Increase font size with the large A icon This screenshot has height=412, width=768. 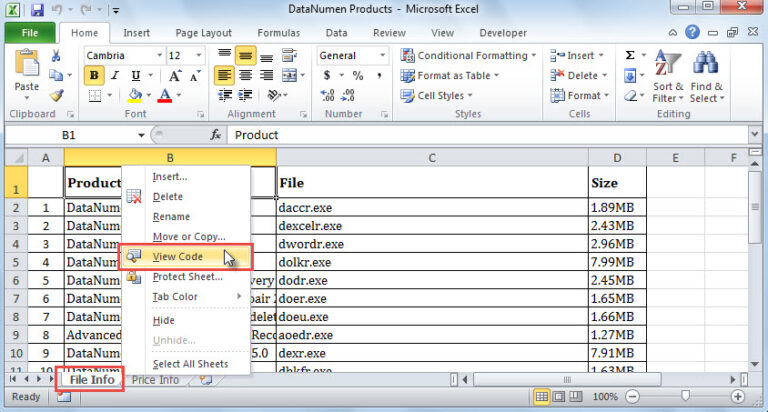(x=175, y=75)
